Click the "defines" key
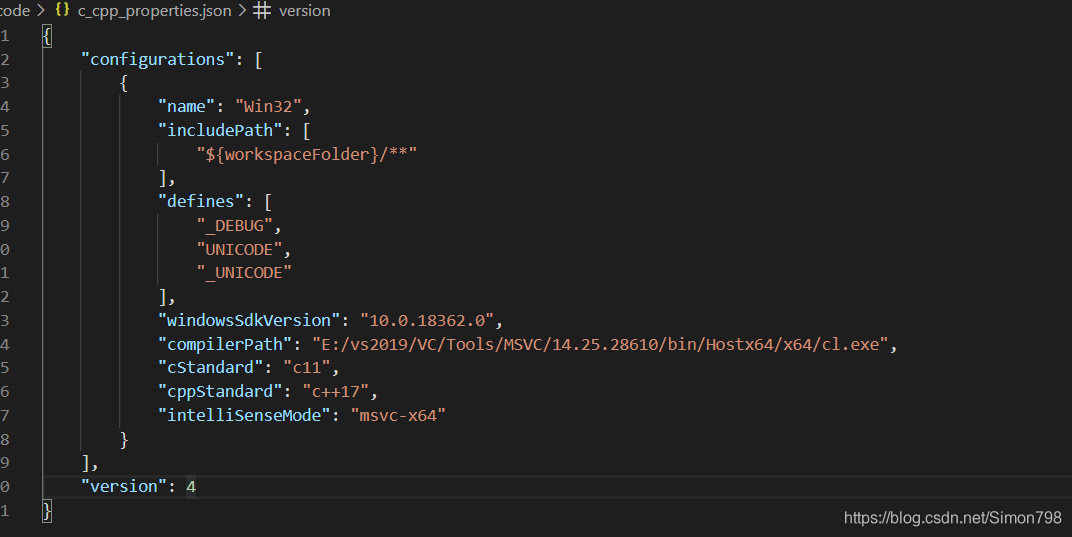 tap(201, 202)
